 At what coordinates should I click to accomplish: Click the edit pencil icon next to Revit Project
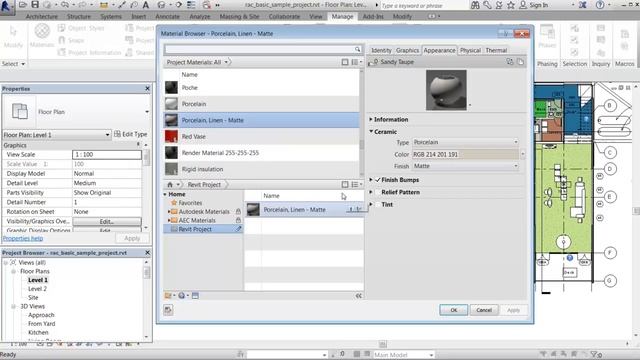pos(238,229)
